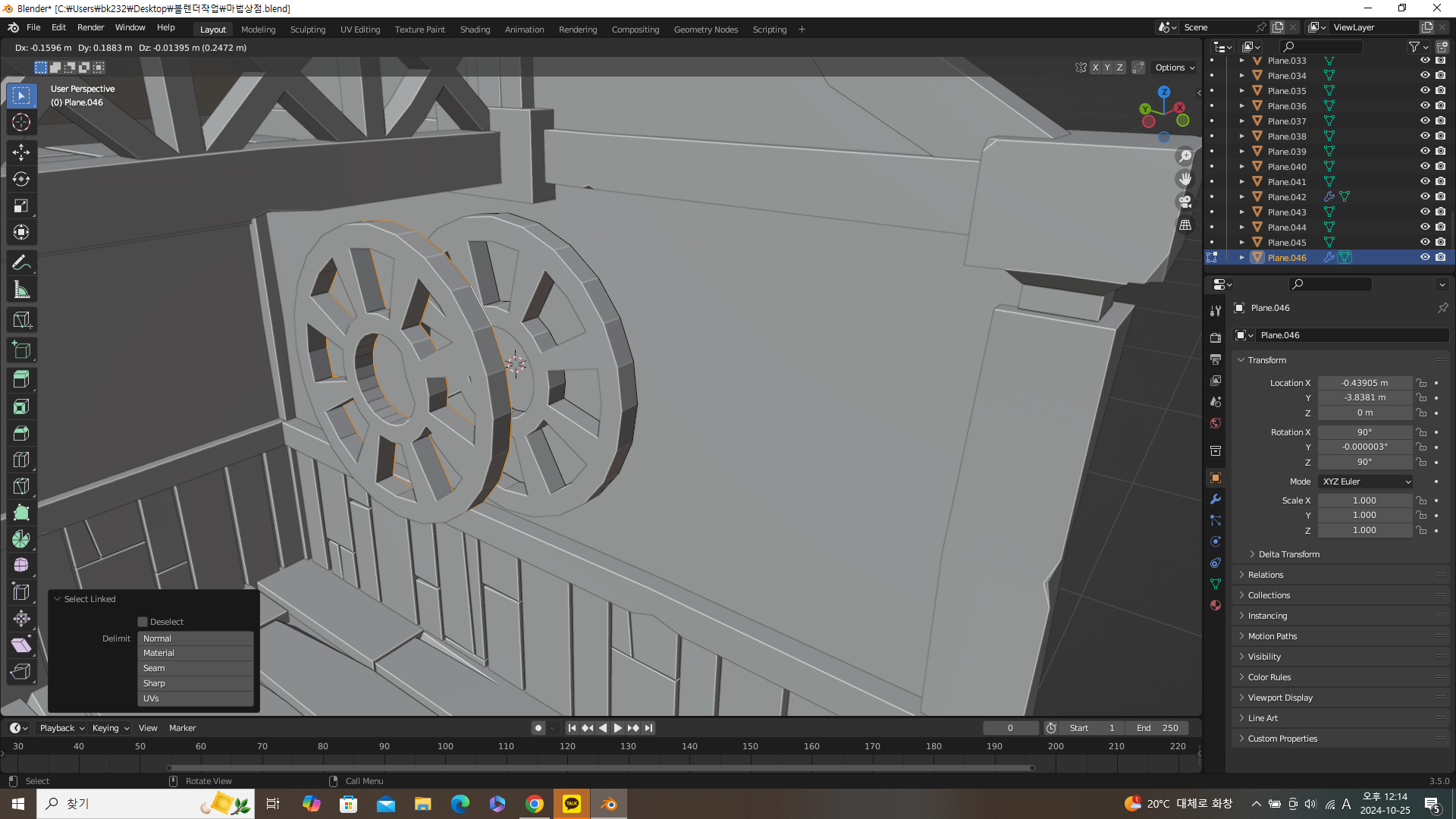Open the Playback dropdown in timeline
1456x819 pixels.
click(x=62, y=728)
